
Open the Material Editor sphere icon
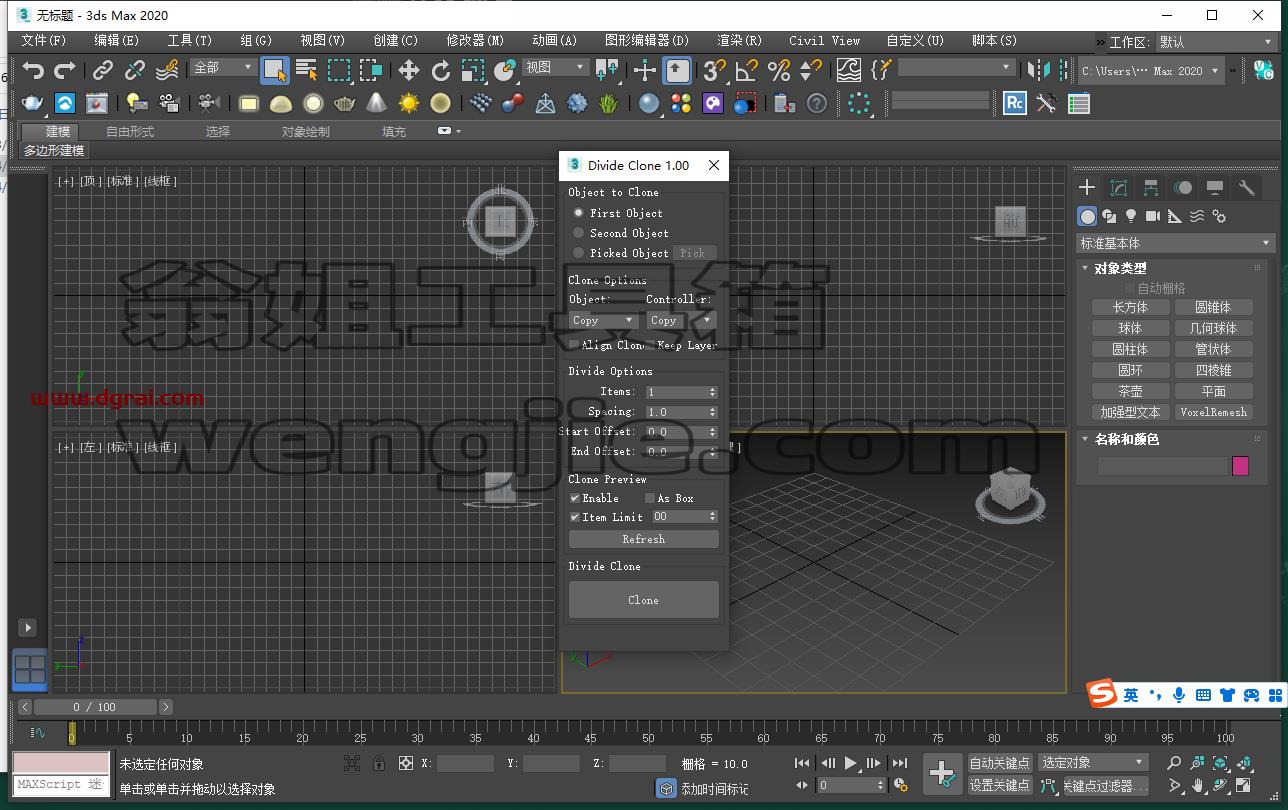(649, 103)
